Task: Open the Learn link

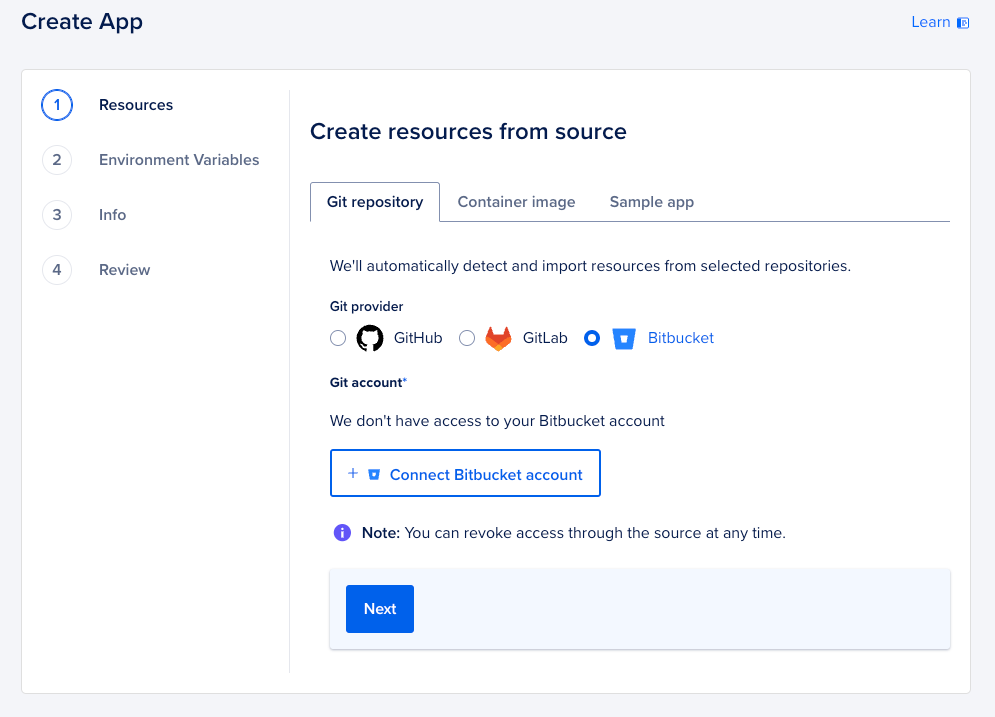Action: tap(940, 22)
